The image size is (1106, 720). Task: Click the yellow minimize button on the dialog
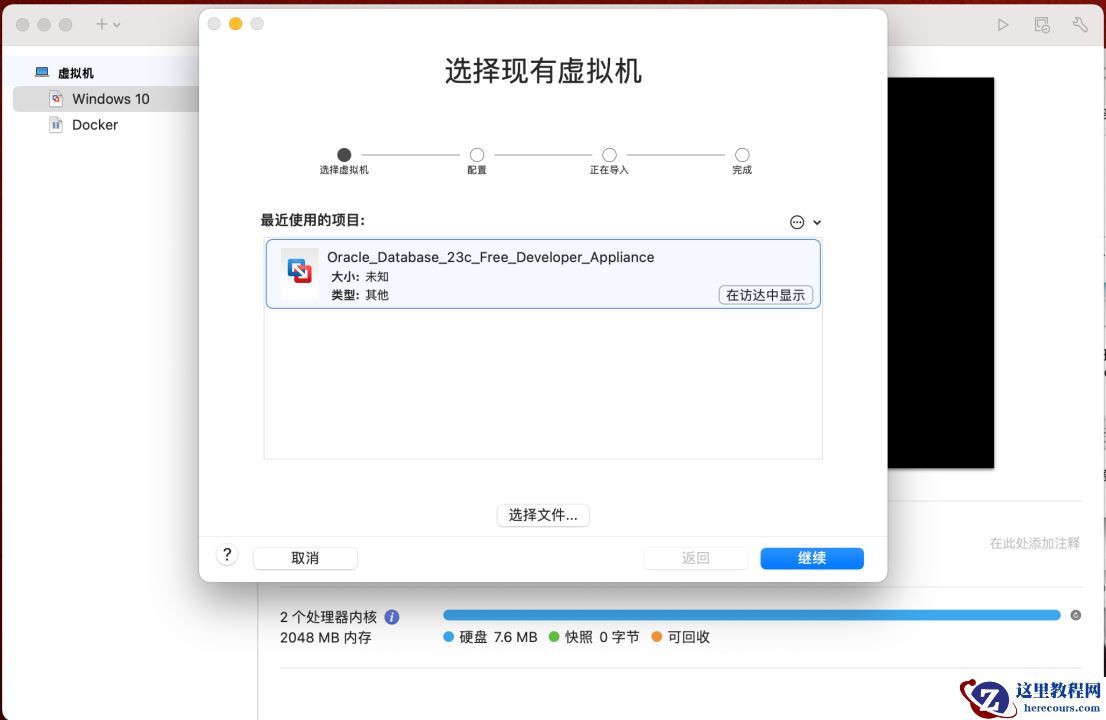coord(236,24)
